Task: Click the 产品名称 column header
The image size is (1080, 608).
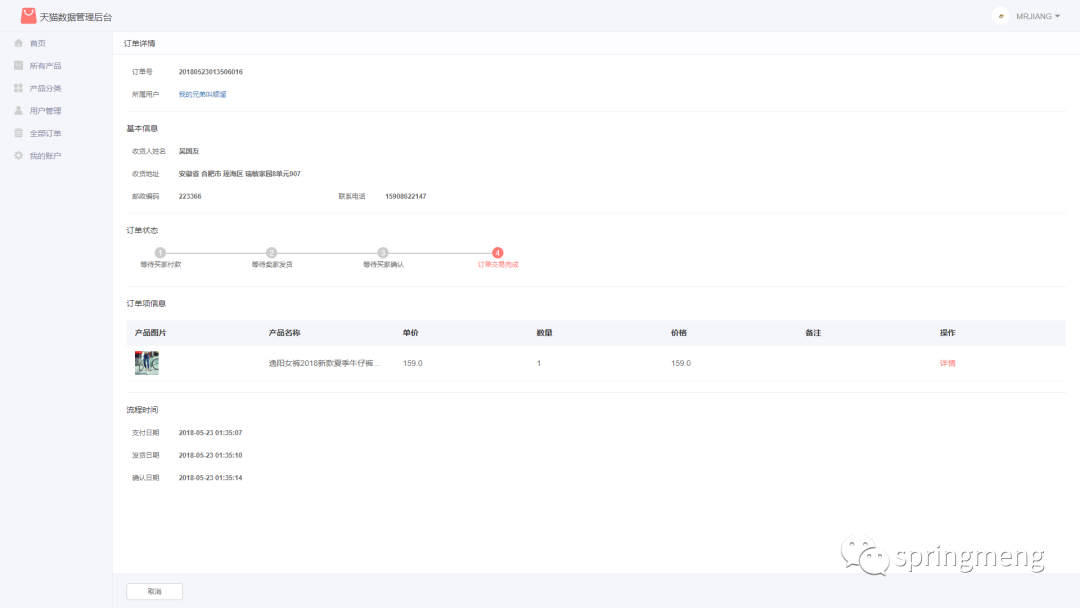Action: [284, 333]
